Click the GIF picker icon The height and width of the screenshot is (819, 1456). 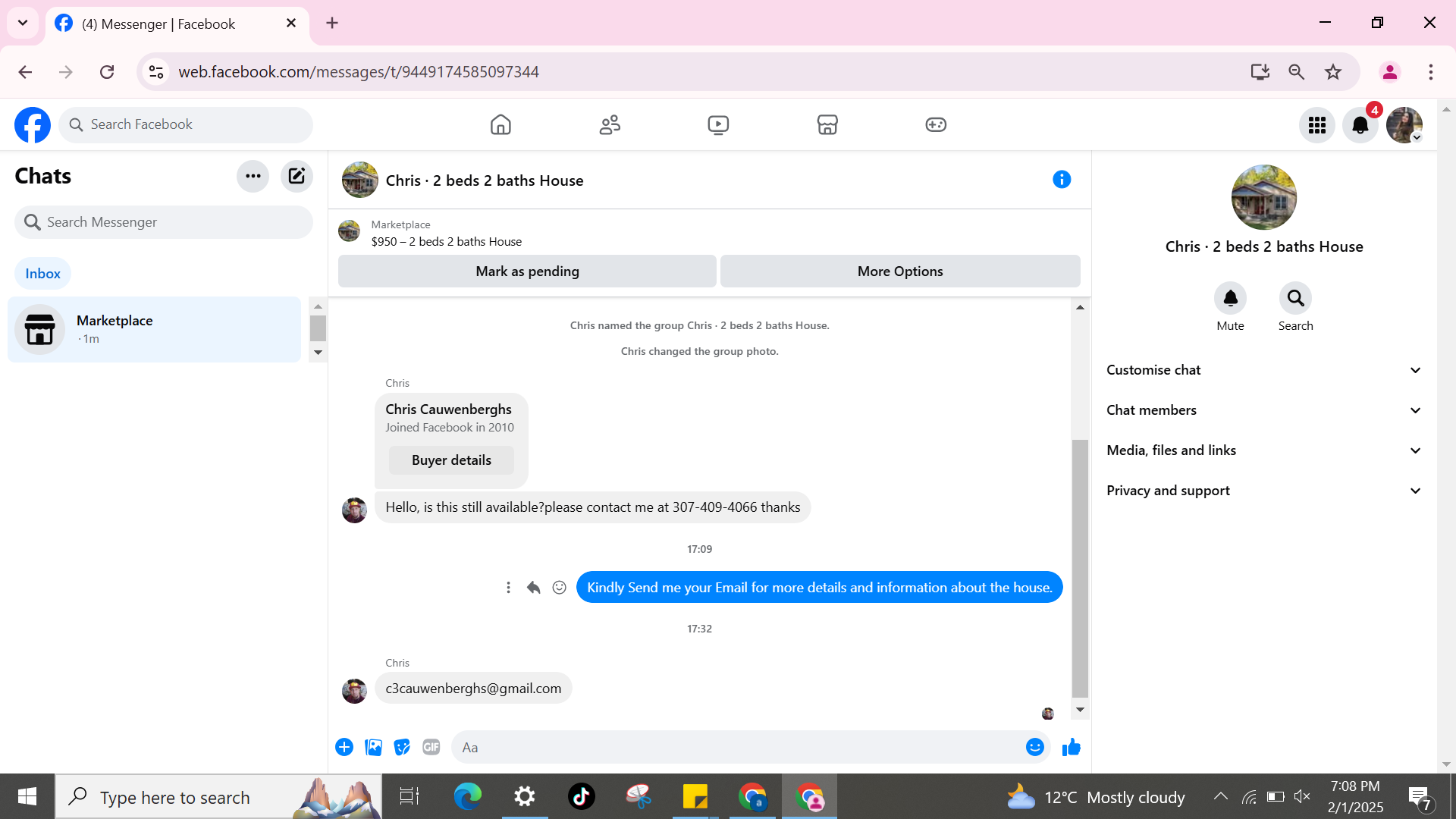(x=431, y=747)
